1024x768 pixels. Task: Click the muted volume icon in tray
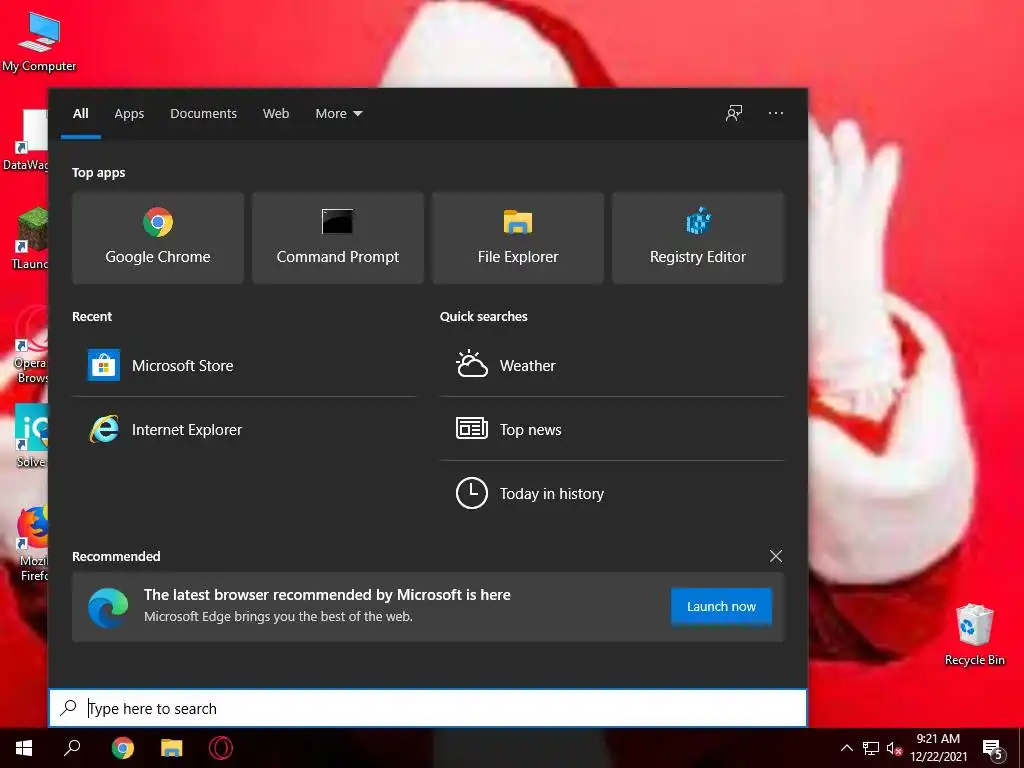pyautogui.click(x=894, y=748)
